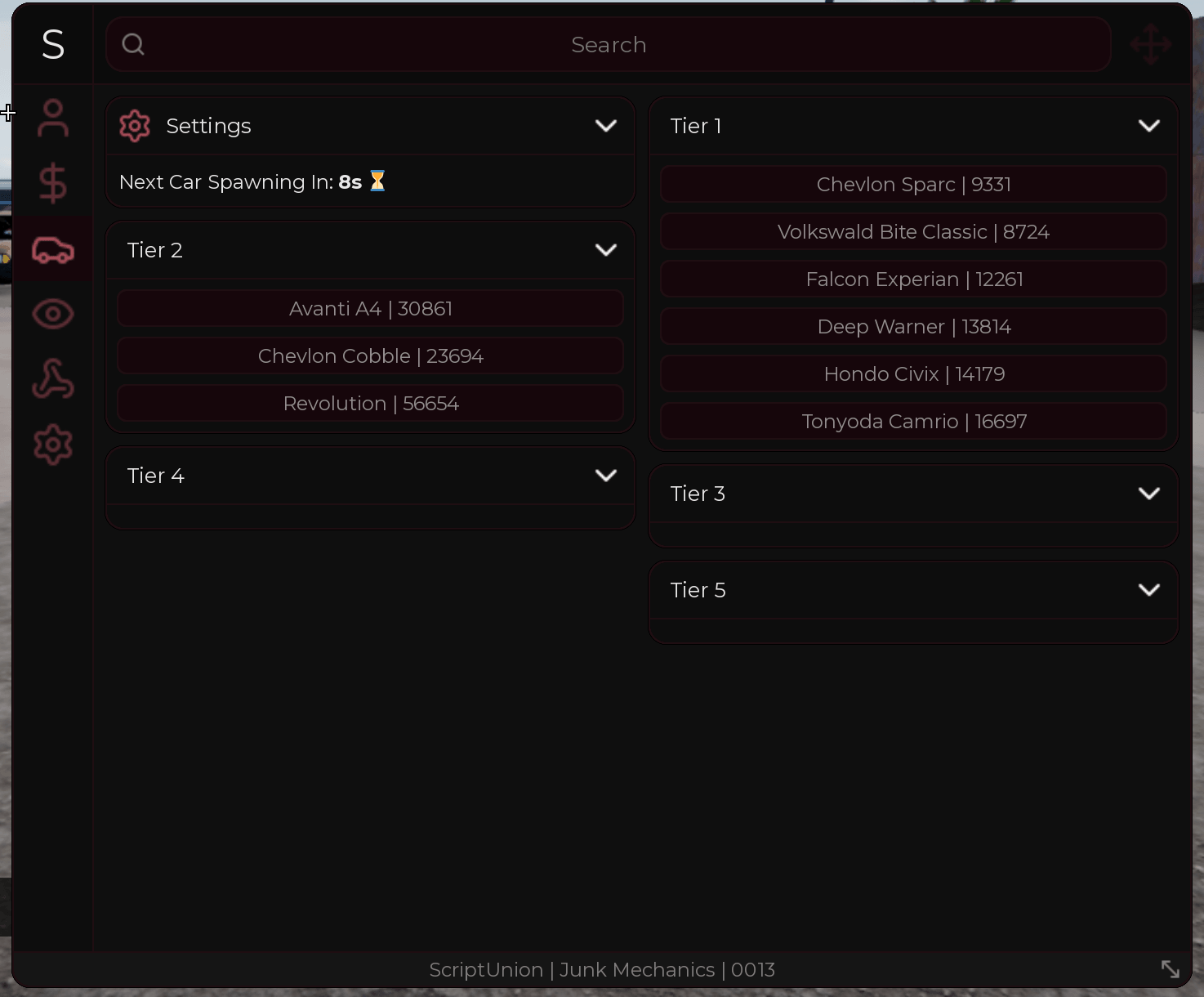Focus the Search input field
Screen dimensions: 1204x997
tap(609, 44)
